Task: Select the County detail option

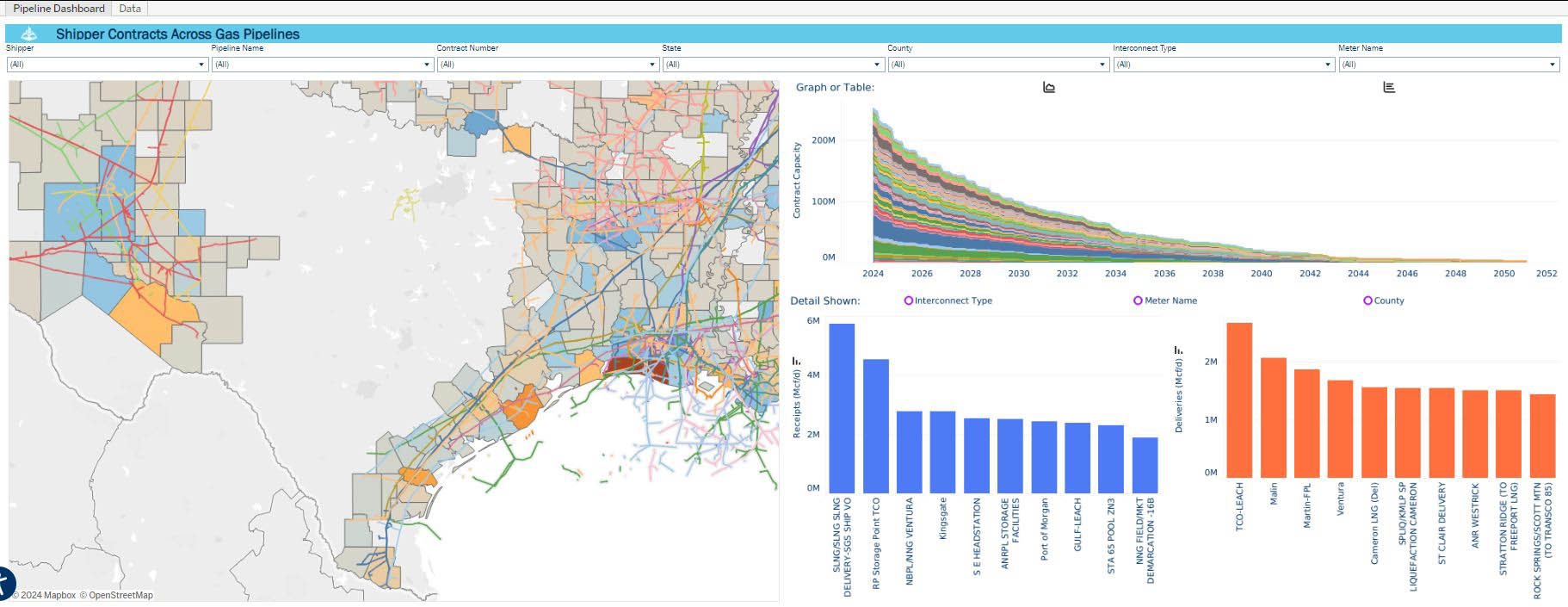Action: [x=1383, y=300]
